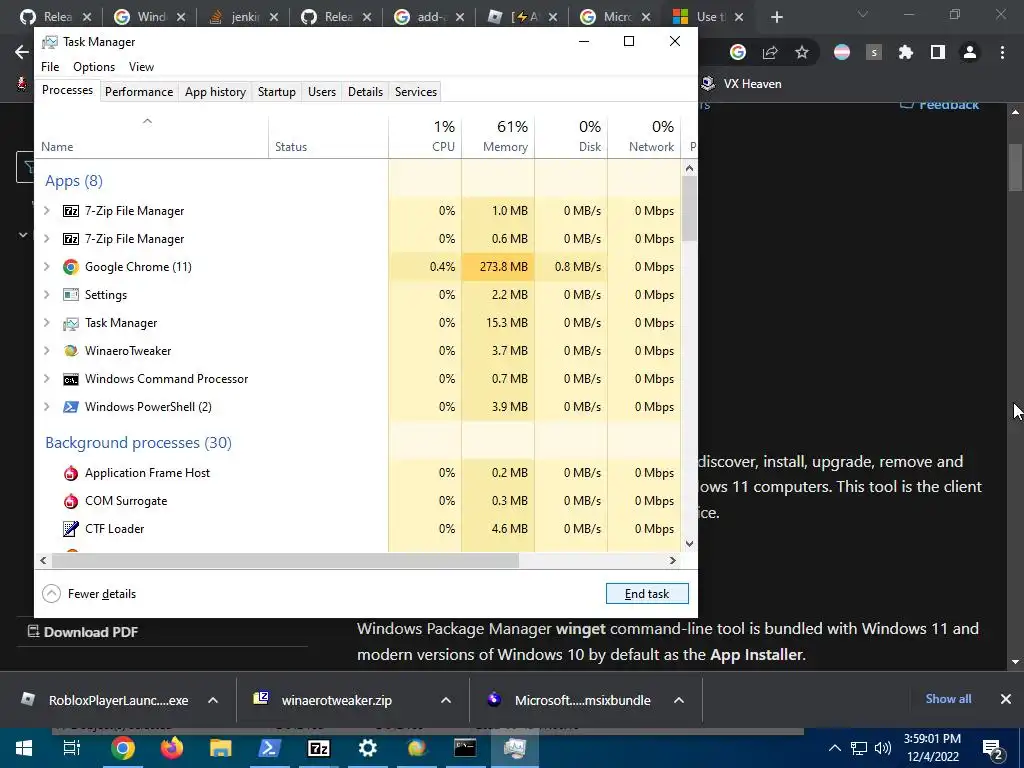Open a new Chrome tab

[776, 17]
